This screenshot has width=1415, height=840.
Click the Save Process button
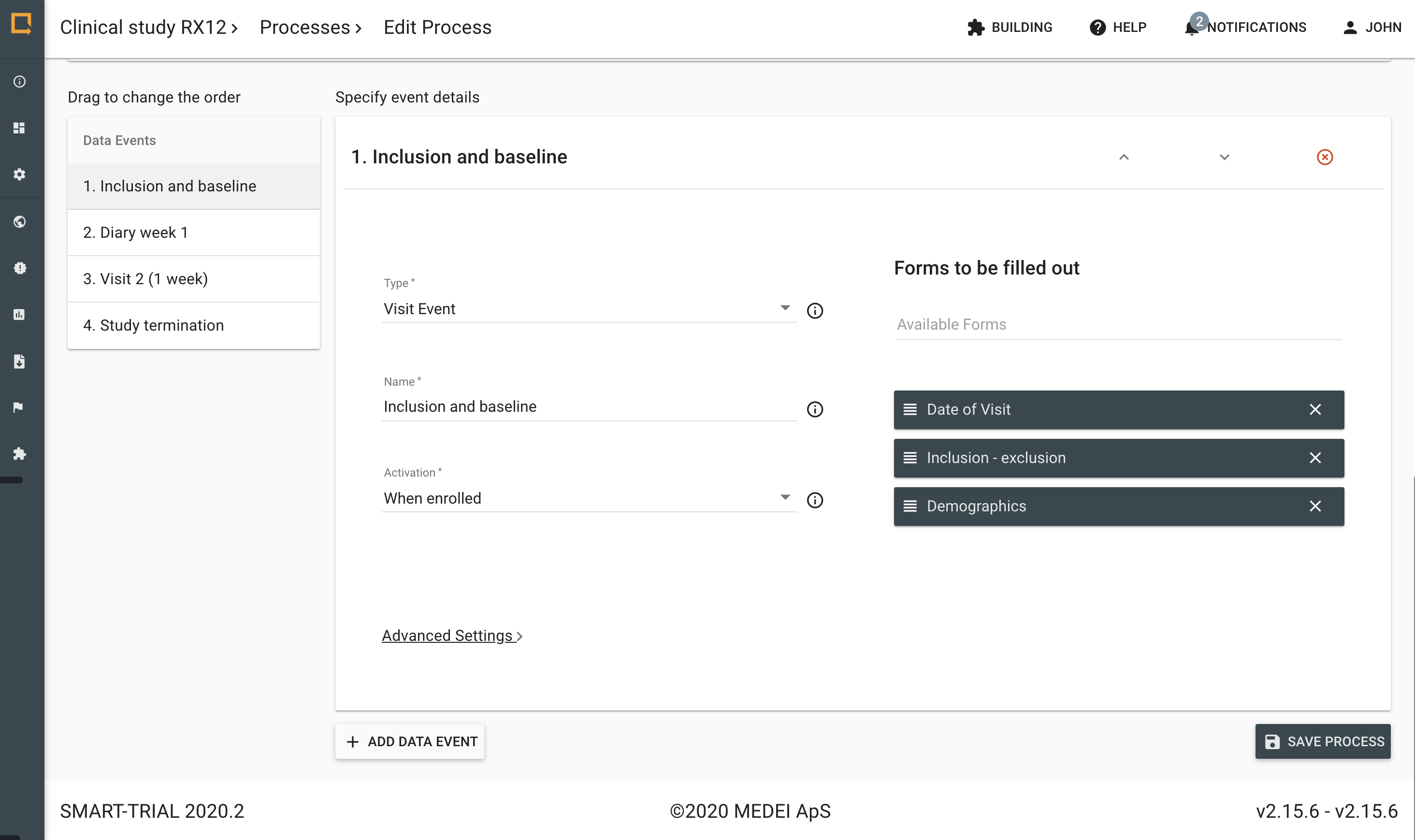point(1322,741)
